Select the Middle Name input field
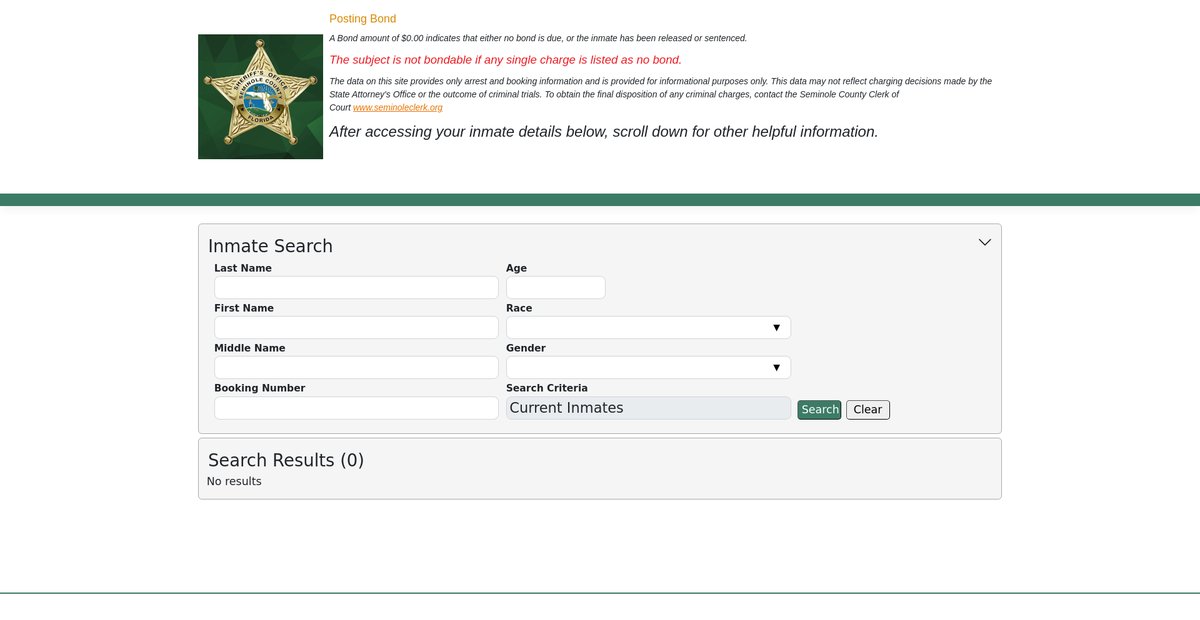1200x620 pixels. (356, 368)
